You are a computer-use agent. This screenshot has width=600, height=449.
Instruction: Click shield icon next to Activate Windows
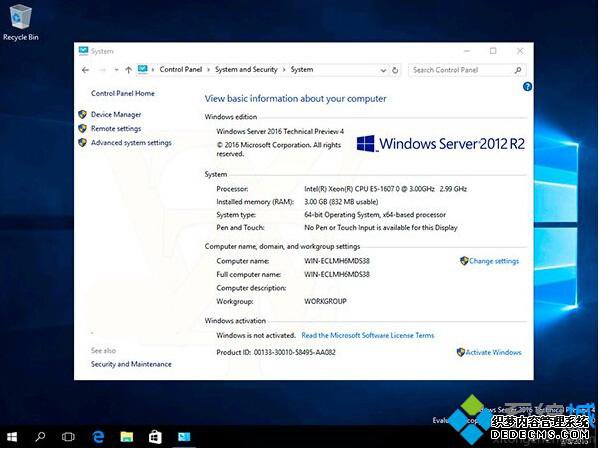(x=461, y=352)
